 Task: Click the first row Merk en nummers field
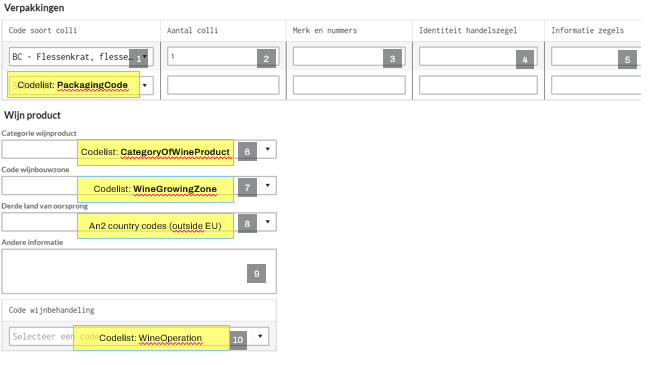click(x=349, y=56)
